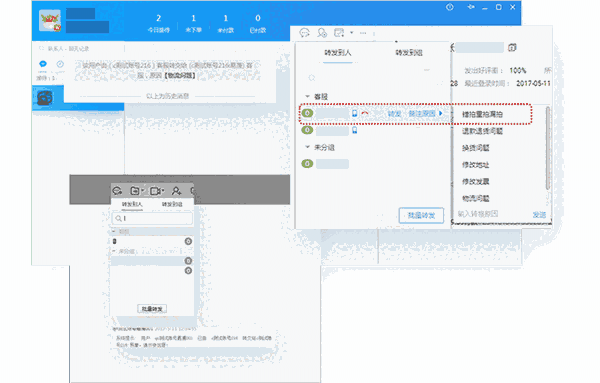
Task: Switch to 转发到人 tab in the enlarged panel
Action: (x=338, y=53)
